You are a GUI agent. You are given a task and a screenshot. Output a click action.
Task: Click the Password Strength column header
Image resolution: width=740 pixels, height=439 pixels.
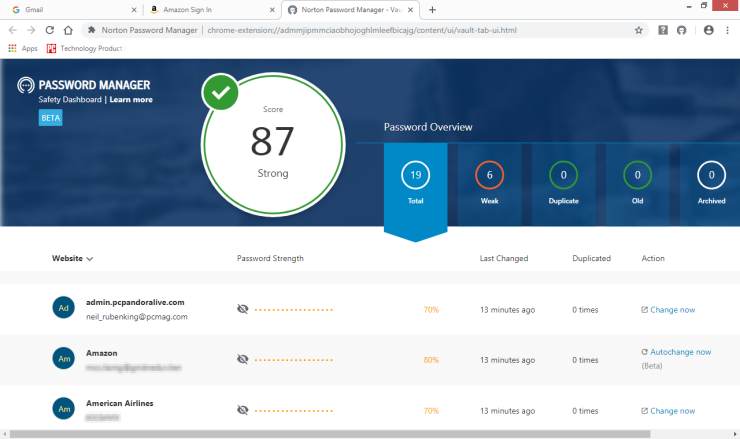(x=270, y=258)
